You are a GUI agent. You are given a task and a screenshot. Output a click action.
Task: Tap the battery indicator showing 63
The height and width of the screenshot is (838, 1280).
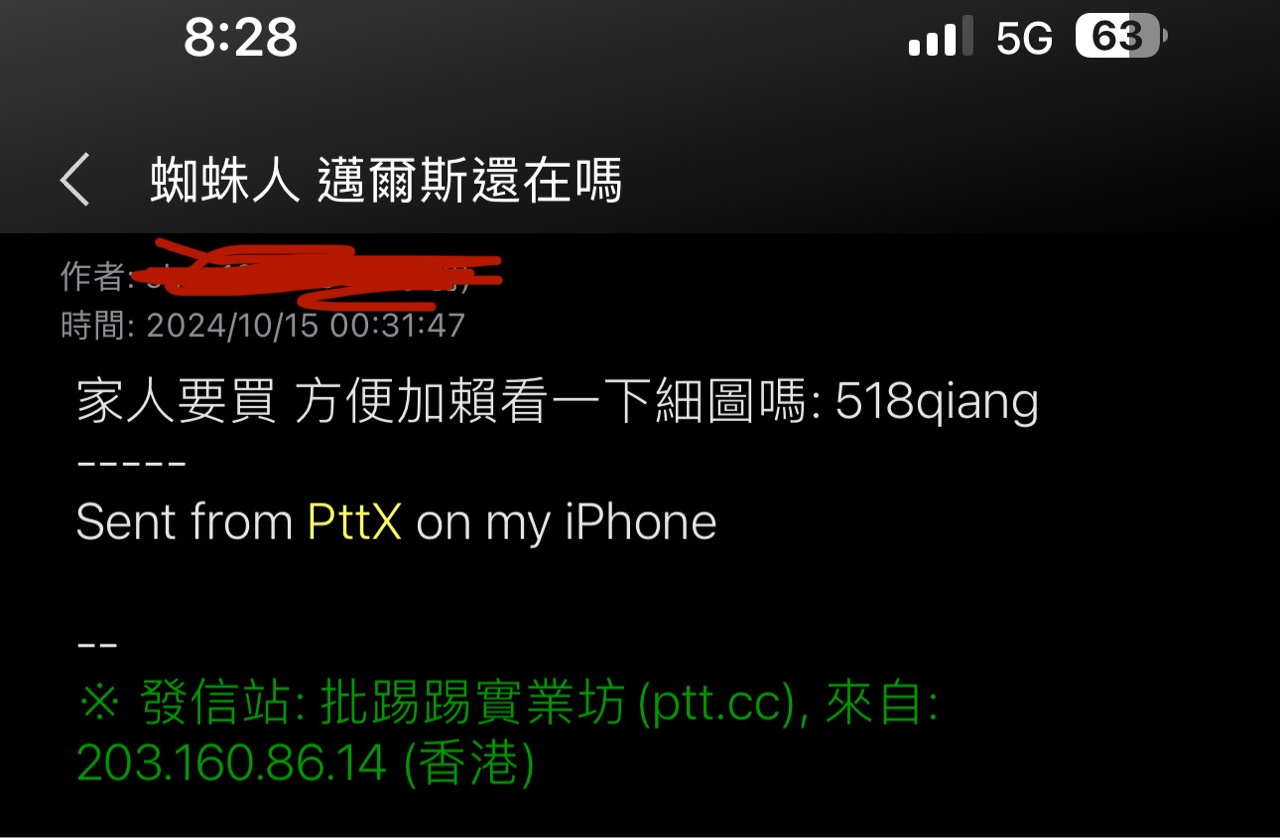1121,37
